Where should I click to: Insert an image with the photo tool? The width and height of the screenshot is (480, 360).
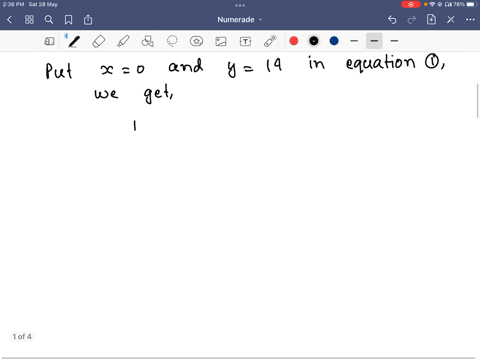click(221, 41)
